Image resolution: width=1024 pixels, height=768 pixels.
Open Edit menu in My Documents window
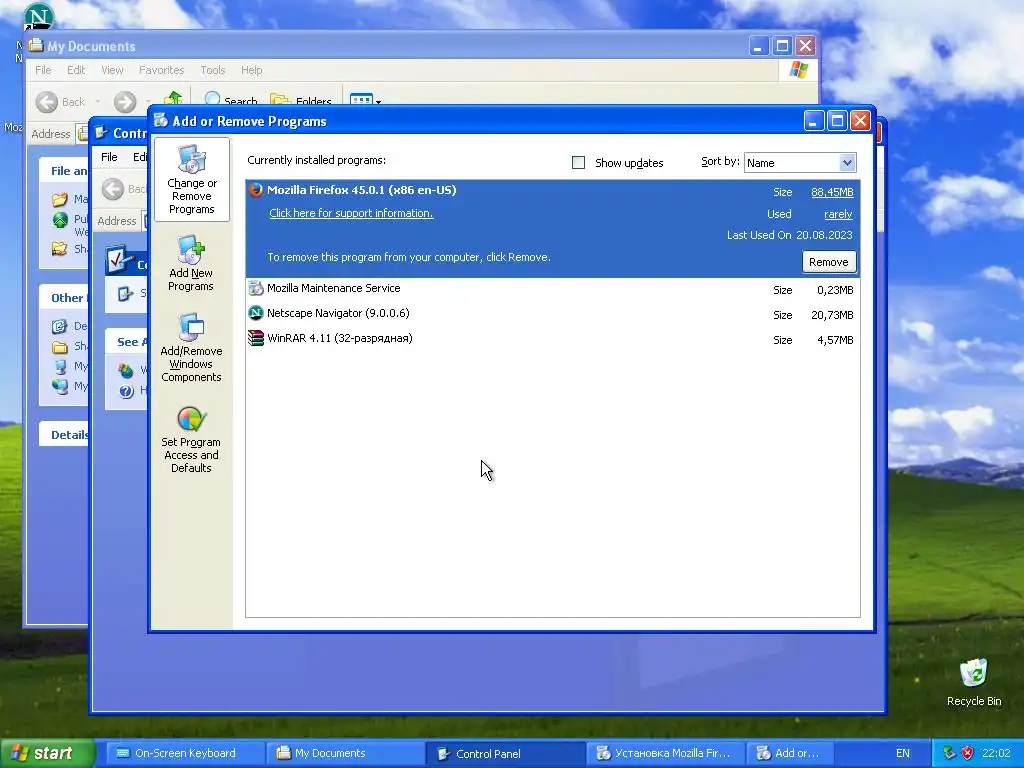click(x=76, y=70)
